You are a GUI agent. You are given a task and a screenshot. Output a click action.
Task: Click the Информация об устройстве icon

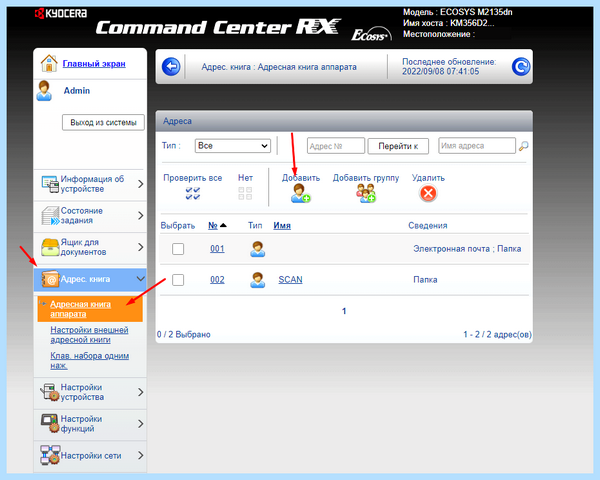pyautogui.click(x=50, y=184)
